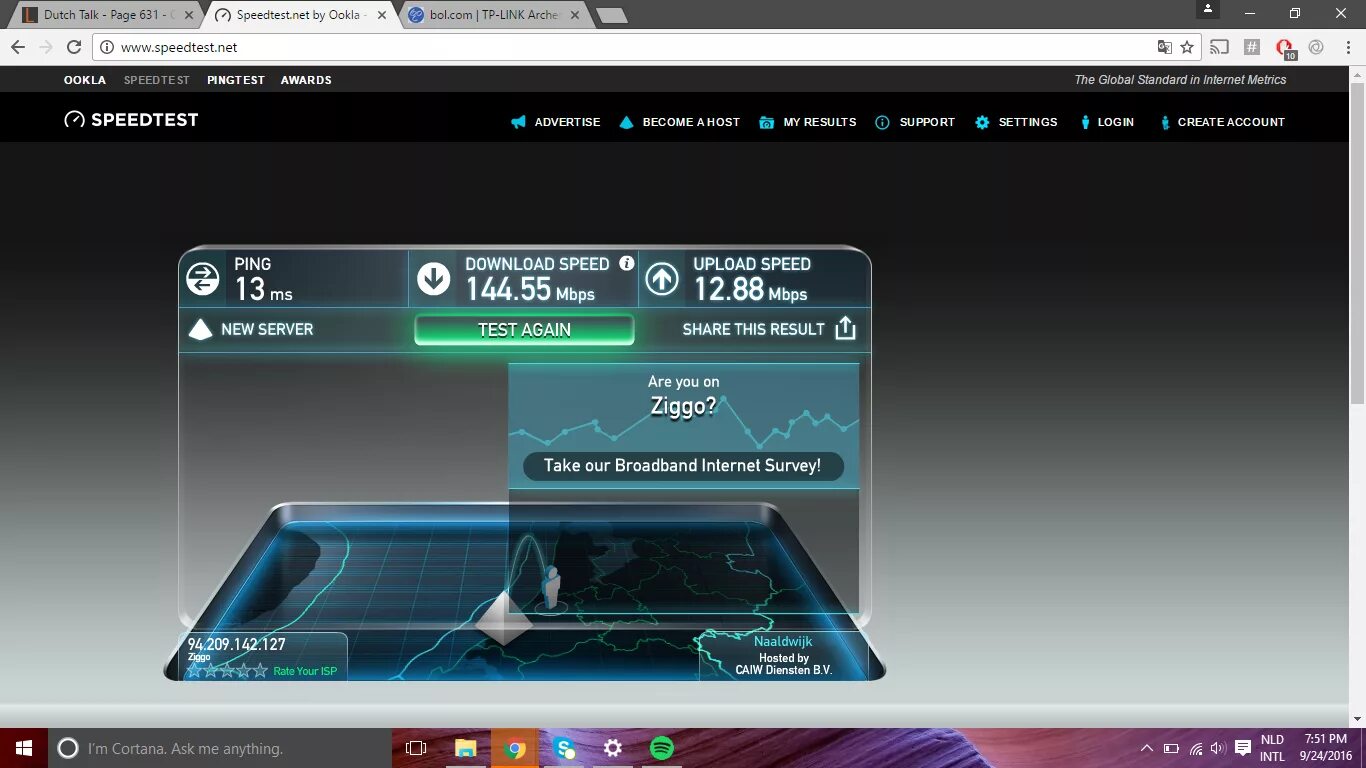This screenshot has height=768, width=1366.
Task: Close the Dutch Talk tab
Action: point(187,15)
